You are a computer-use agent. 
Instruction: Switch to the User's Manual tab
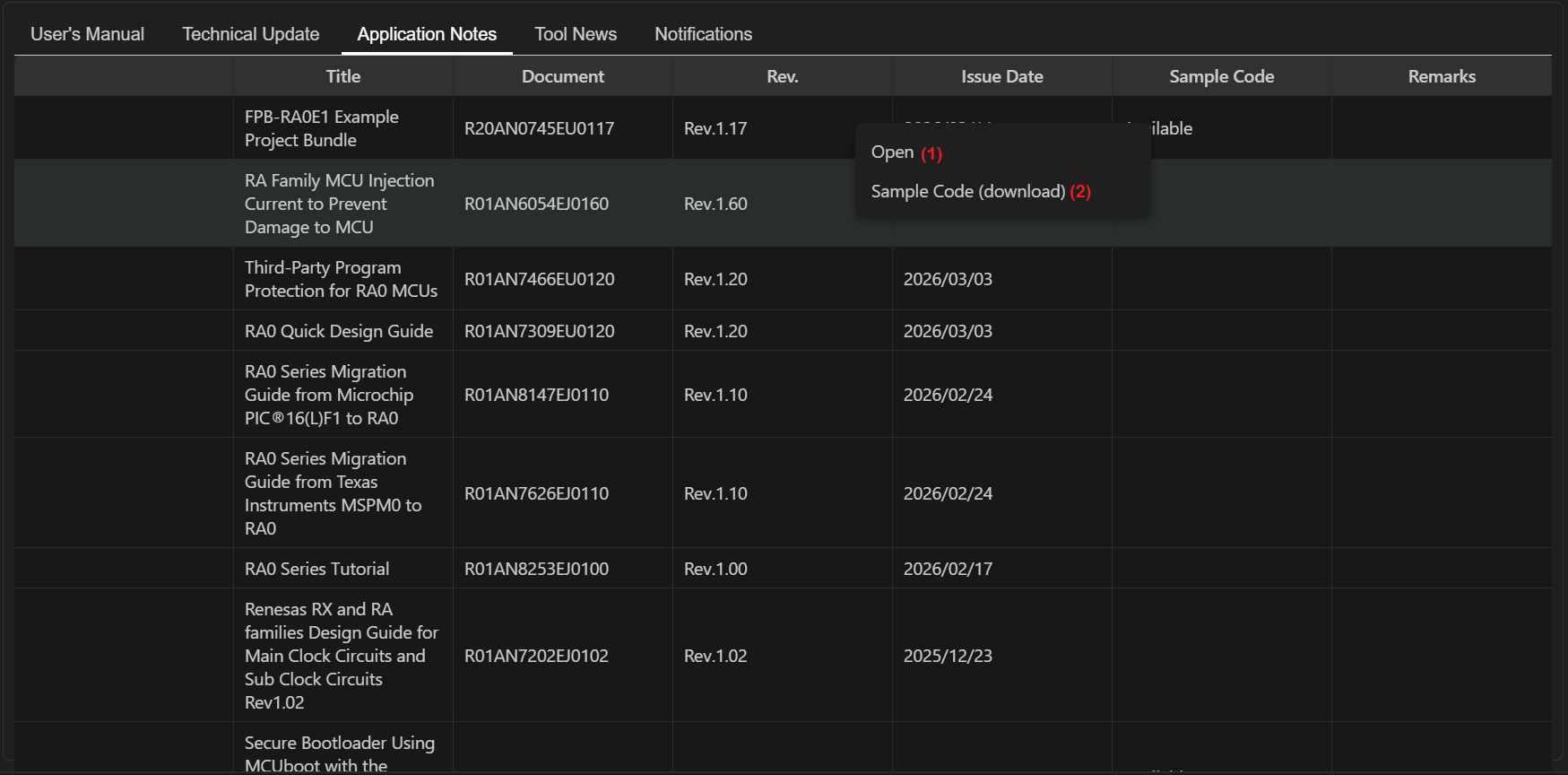pos(87,34)
